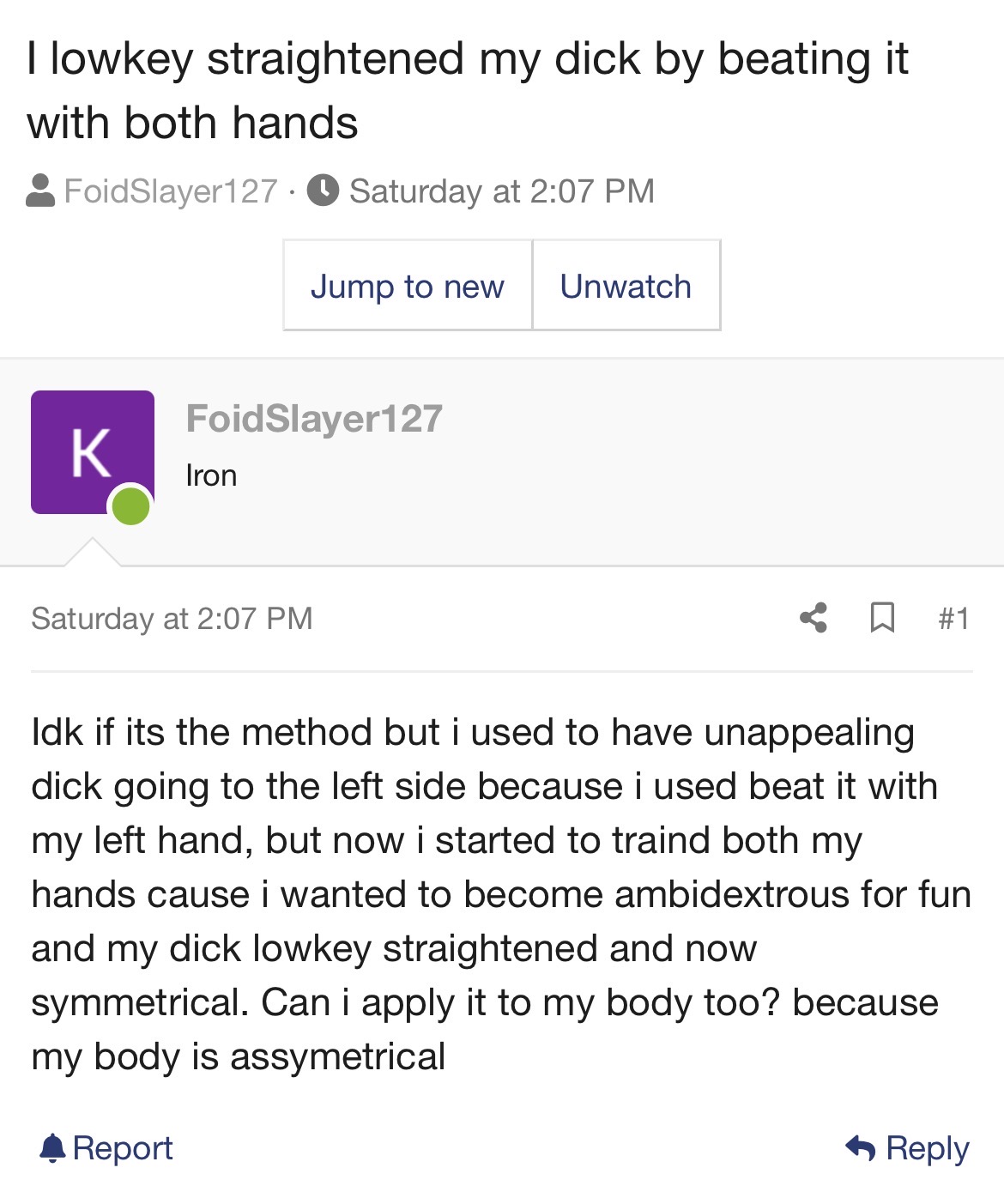
Task: Click the Reply link text
Action: [927, 1148]
